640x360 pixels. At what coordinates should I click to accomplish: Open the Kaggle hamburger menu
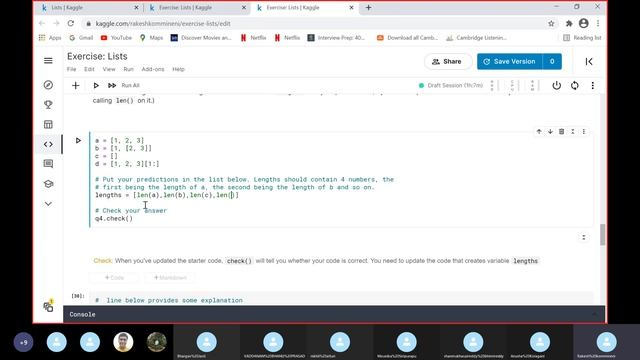[48, 61]
